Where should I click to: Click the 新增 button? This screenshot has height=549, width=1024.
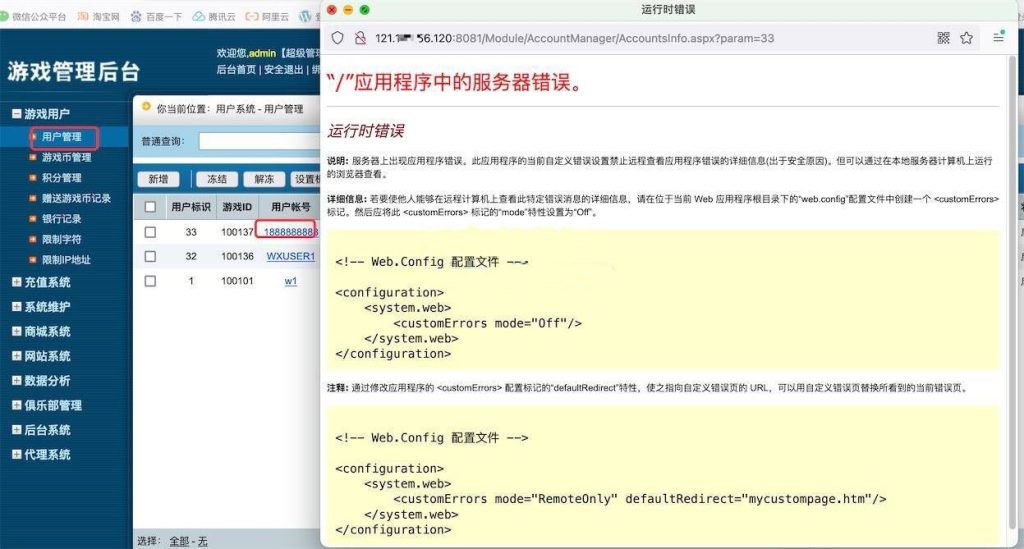[x=158, y=179]
